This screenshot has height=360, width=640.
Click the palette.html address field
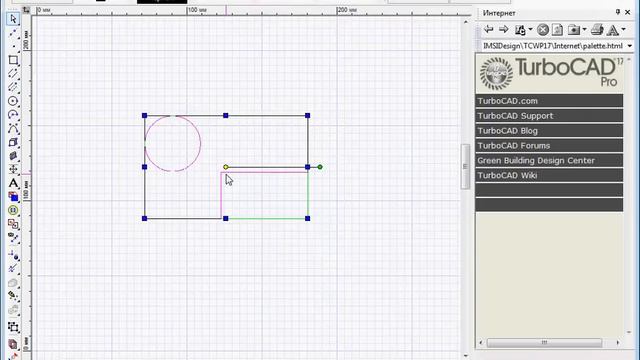click(x=552, y=46)
